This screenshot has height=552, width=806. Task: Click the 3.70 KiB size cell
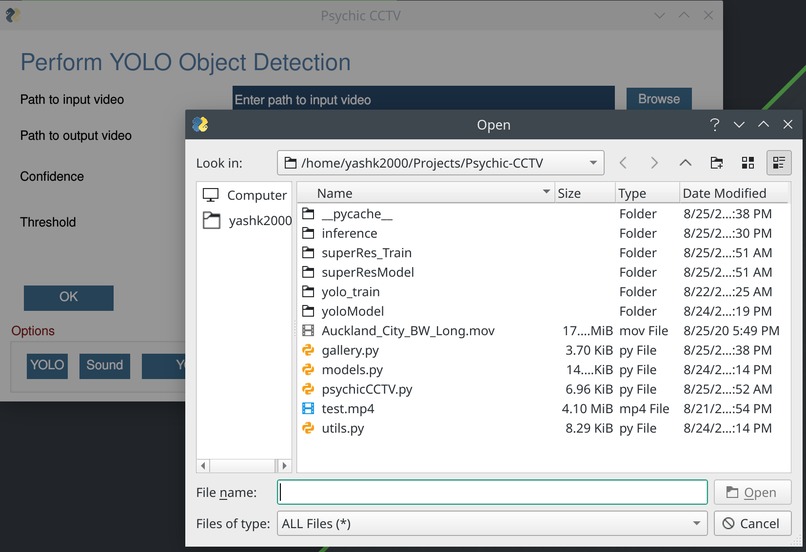(x=589, y=351)
